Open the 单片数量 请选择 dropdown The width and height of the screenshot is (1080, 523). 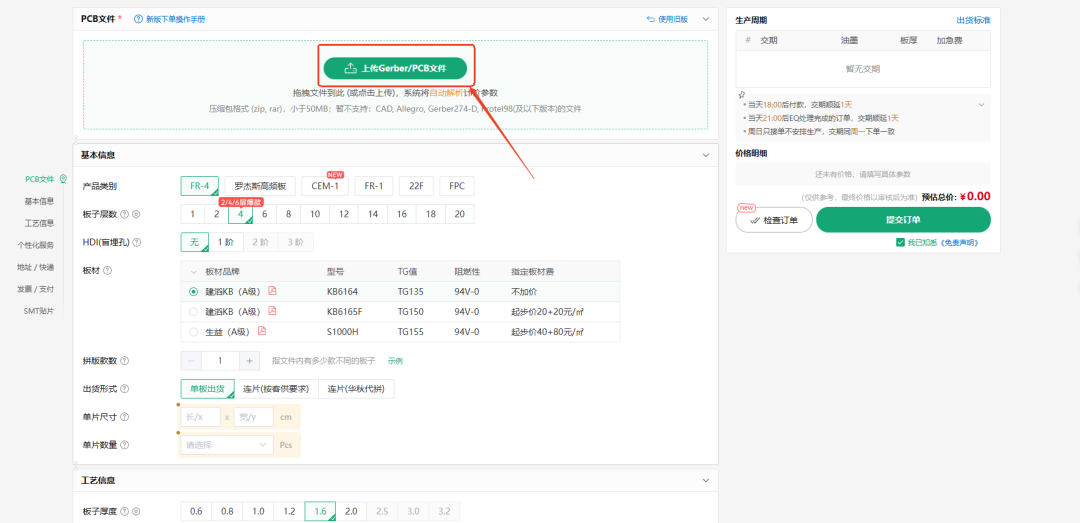(227, 445)
